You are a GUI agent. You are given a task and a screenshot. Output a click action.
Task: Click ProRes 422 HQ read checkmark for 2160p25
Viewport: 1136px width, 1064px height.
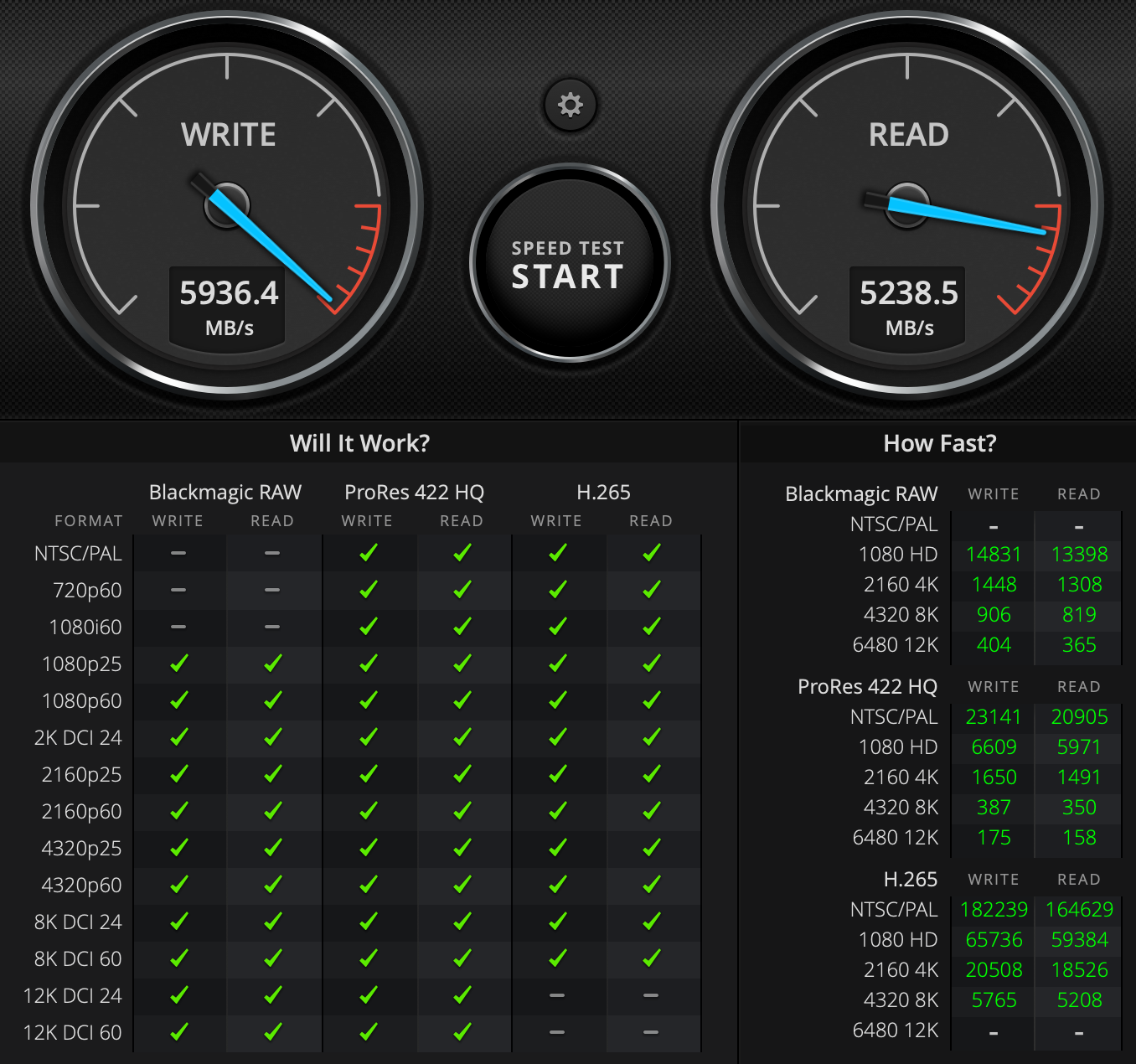point(462,774)
